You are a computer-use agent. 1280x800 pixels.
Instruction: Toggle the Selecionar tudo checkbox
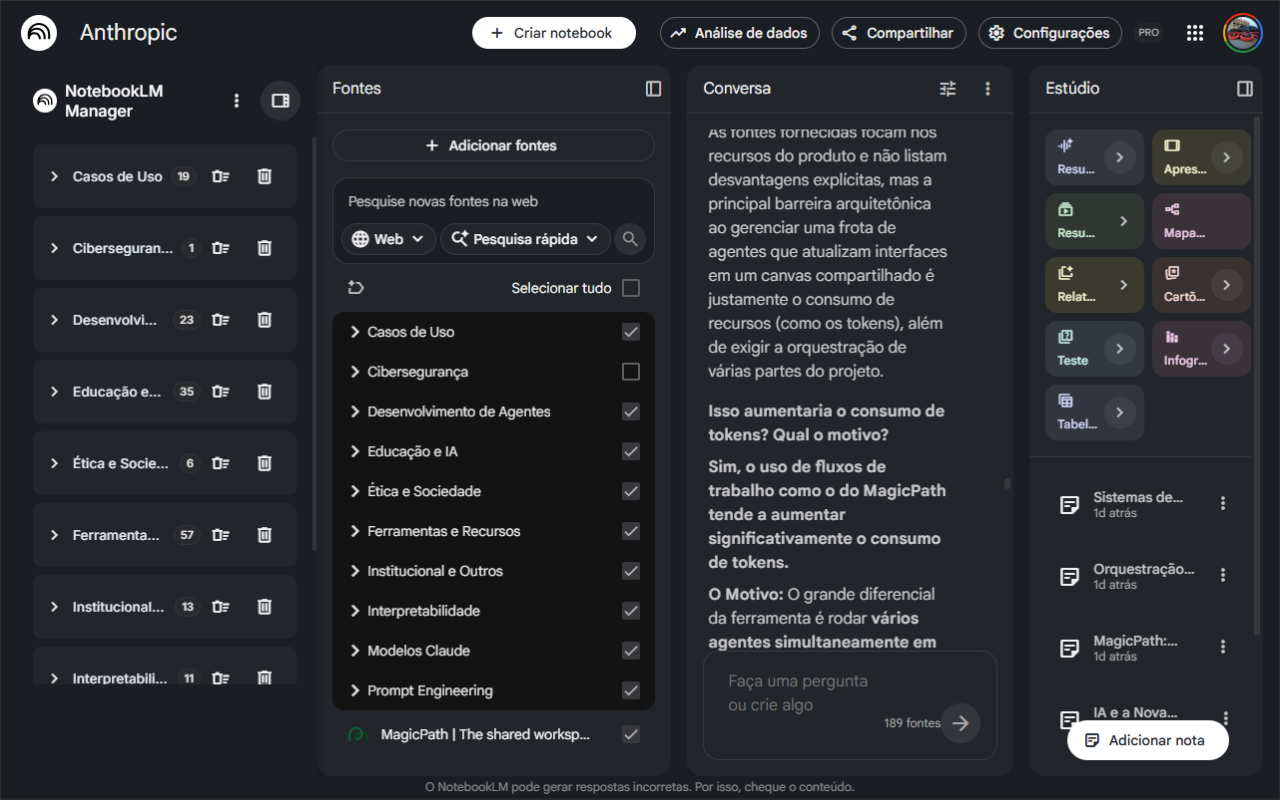tap(631, 288)
